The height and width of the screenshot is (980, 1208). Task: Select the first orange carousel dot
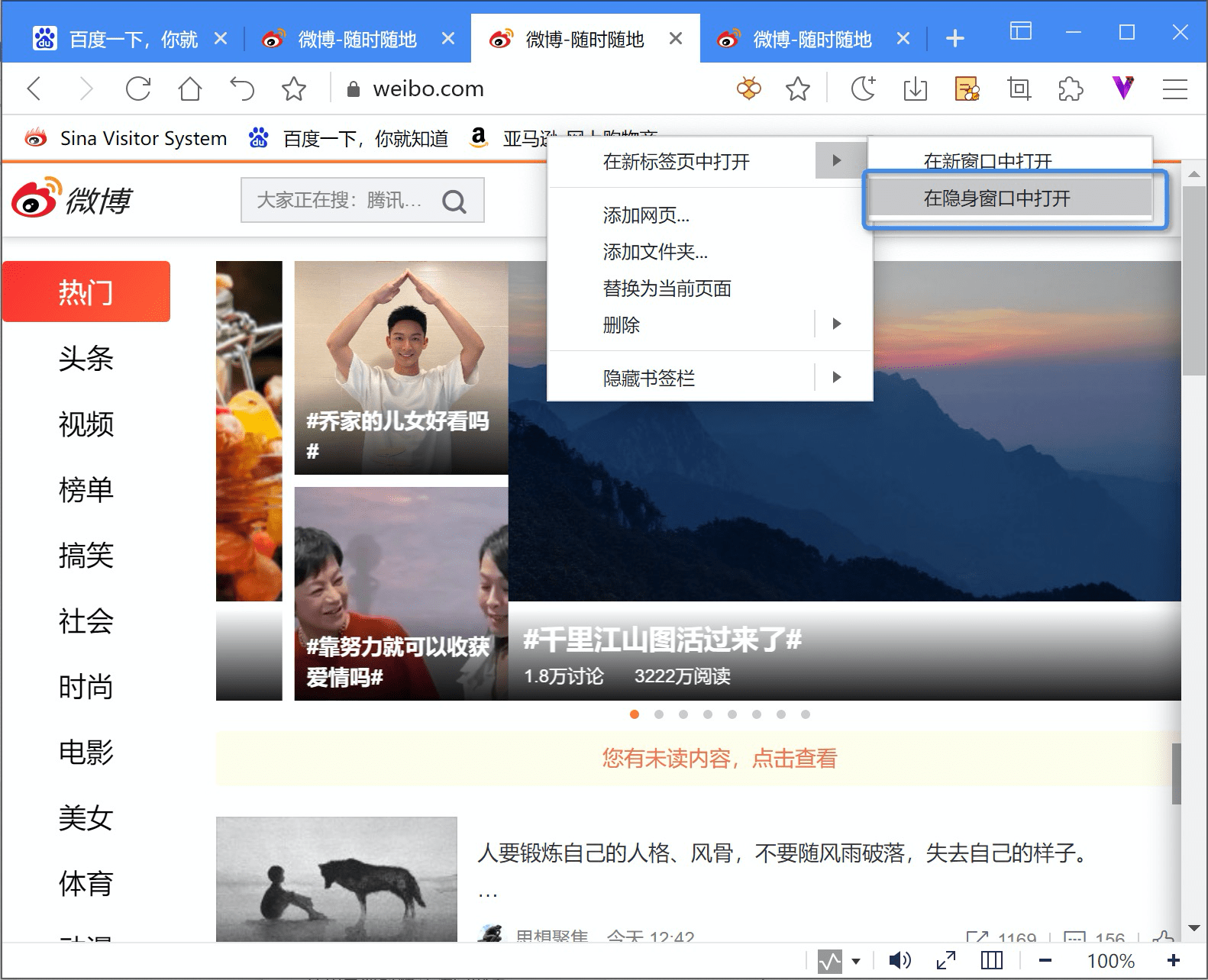635,714
